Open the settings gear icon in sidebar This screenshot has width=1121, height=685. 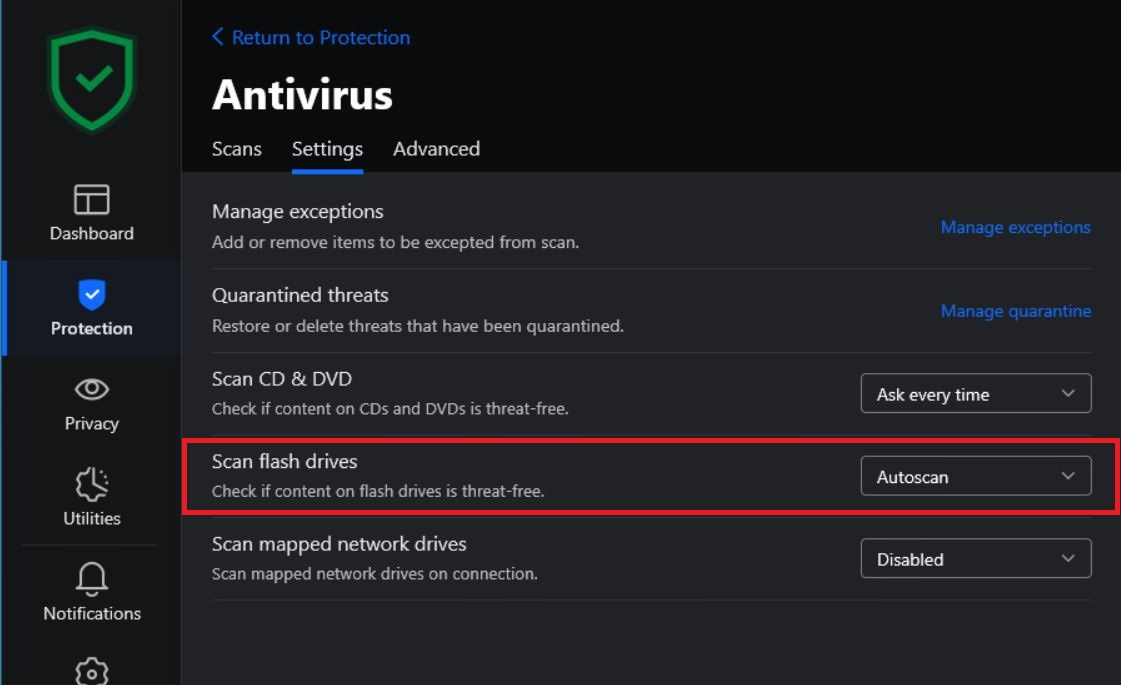pyautogui.click(x=92, y=671)
